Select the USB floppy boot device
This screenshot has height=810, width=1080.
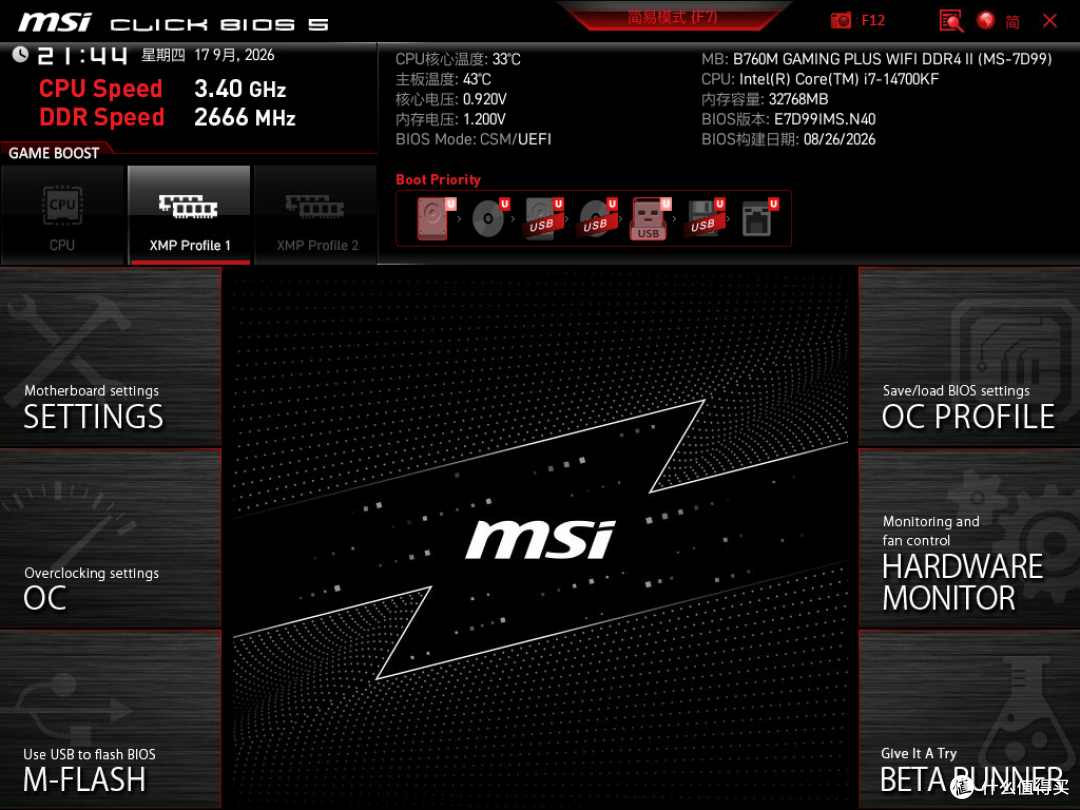(x=704, y=218)
